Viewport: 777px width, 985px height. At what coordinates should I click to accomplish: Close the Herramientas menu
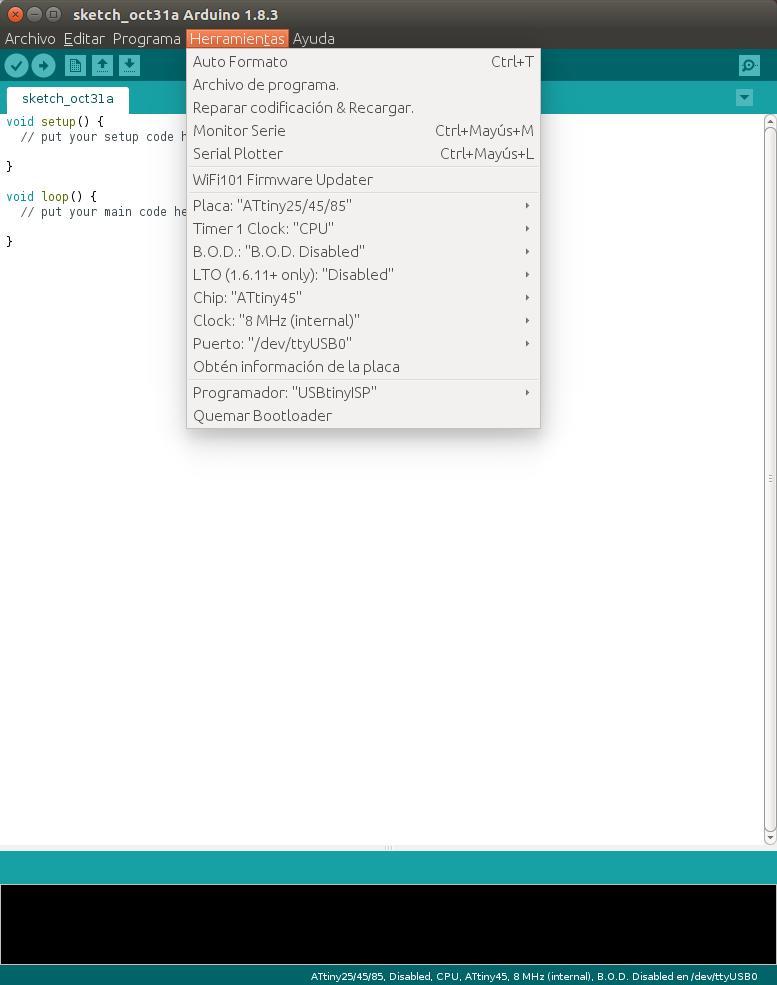237,39
